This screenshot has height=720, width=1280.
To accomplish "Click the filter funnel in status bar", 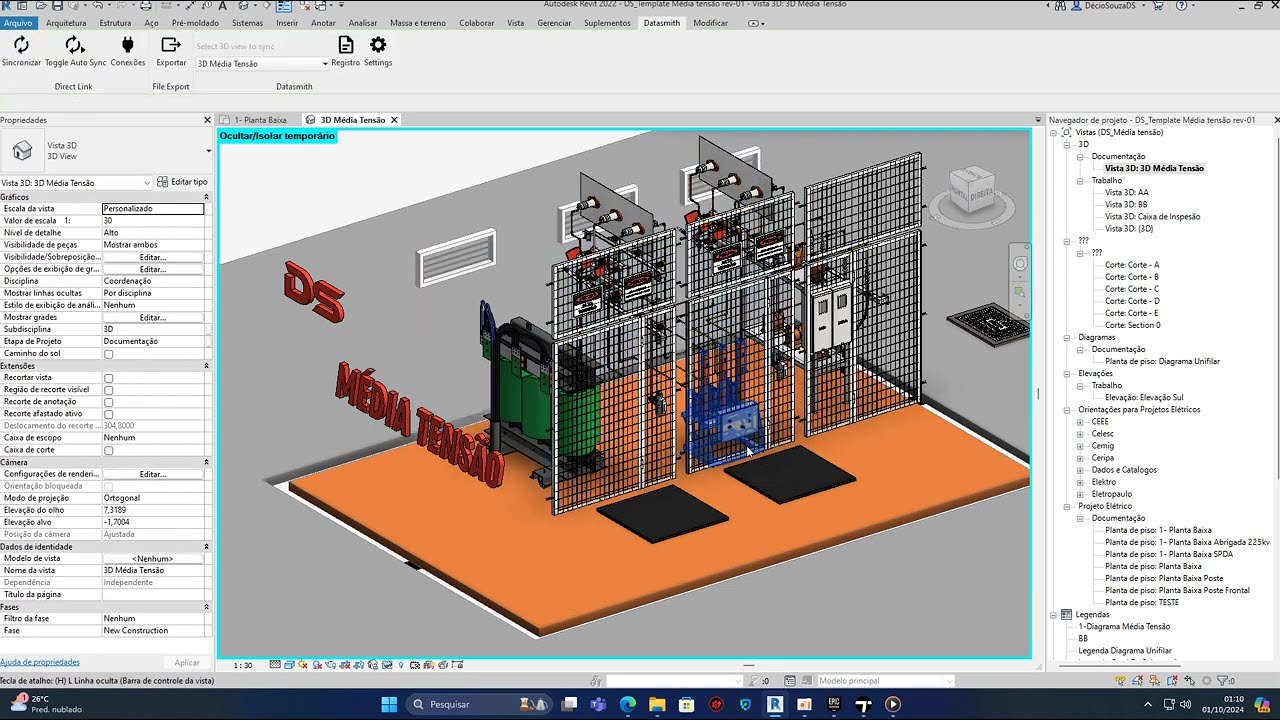I will 1222,681.
